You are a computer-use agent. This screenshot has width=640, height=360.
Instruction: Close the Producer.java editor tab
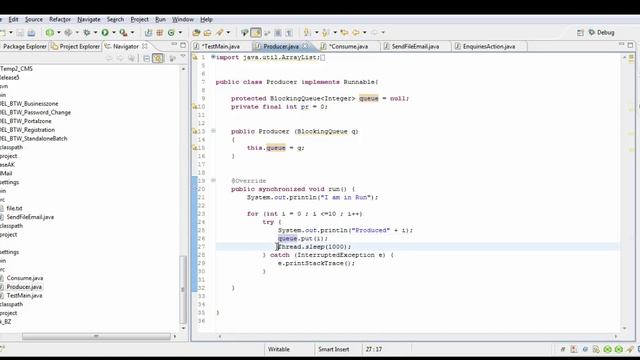click(x=305, y=46)
